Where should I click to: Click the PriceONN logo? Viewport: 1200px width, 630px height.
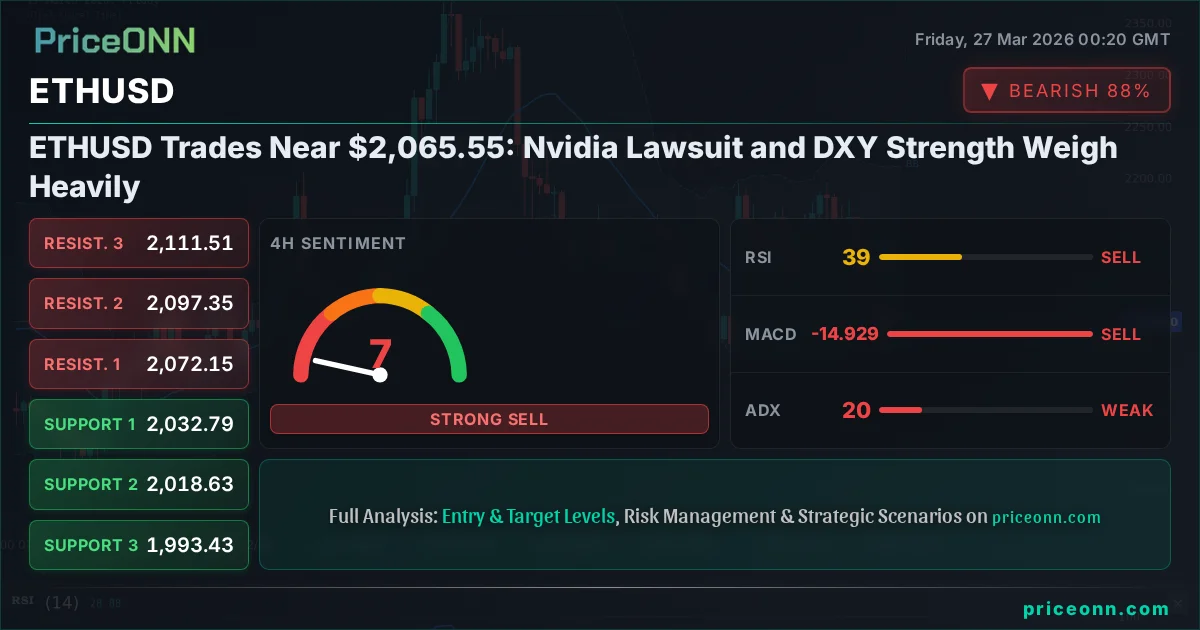pos(113,41)
